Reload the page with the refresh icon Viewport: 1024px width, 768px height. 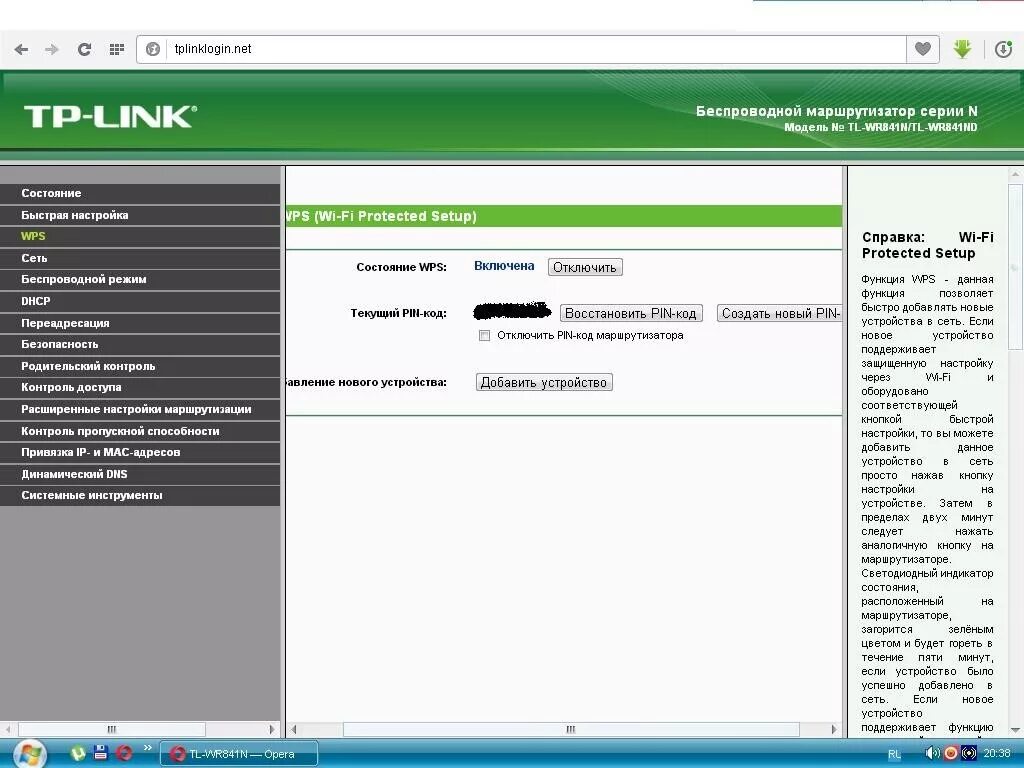[84, 49]
